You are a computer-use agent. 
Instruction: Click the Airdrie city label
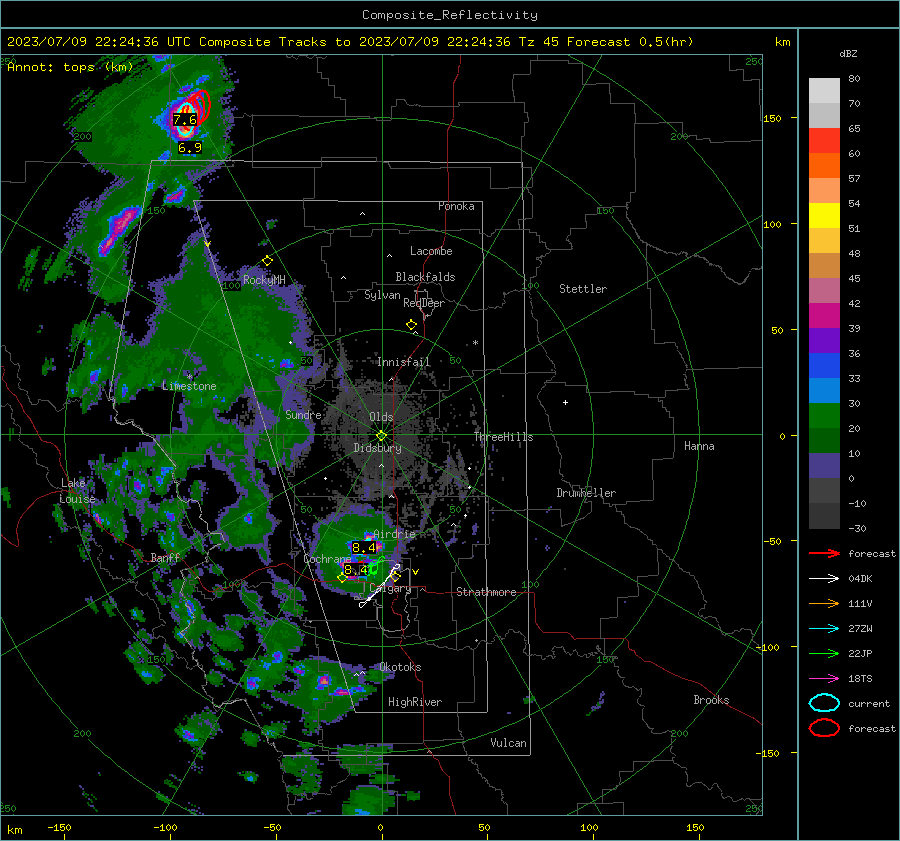394,533
